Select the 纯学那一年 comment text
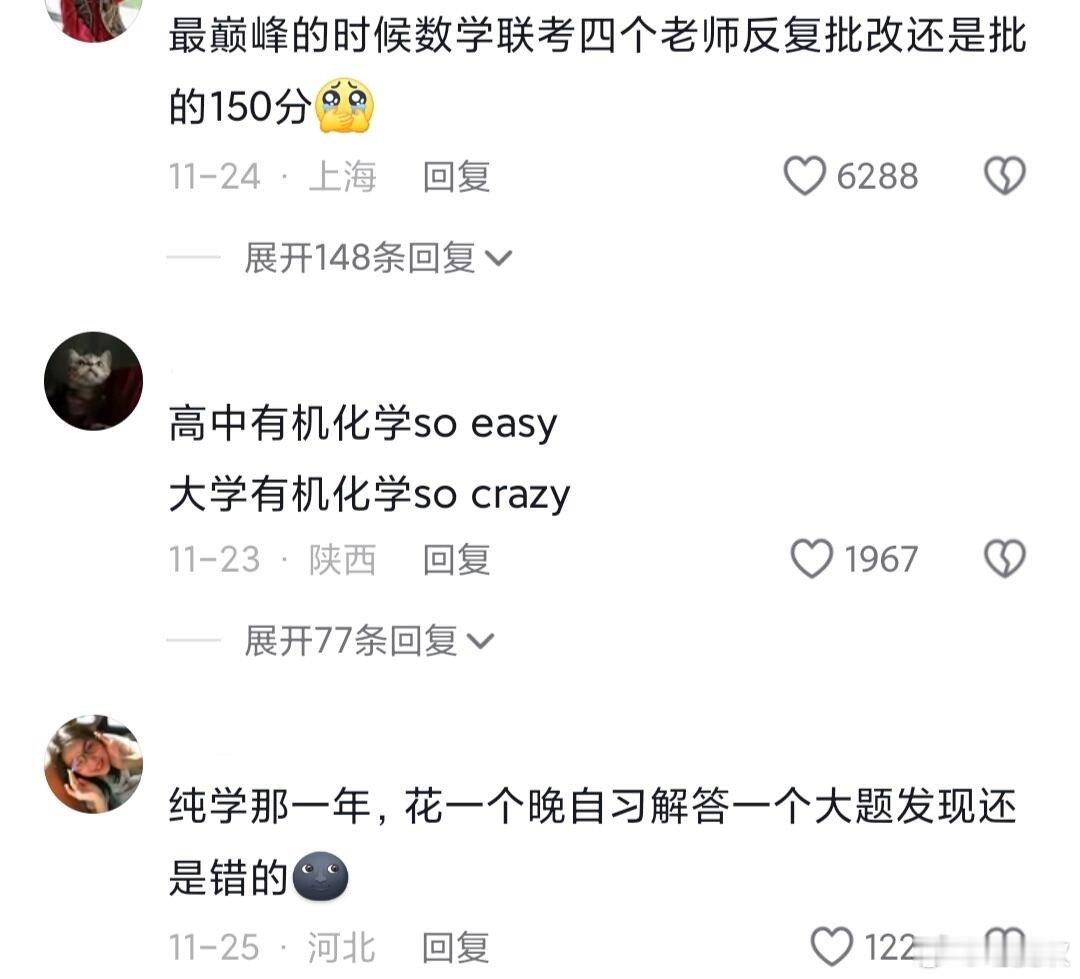Image resolution: width=1080 pixels, height=979 pixels. (x=592, y=841)
